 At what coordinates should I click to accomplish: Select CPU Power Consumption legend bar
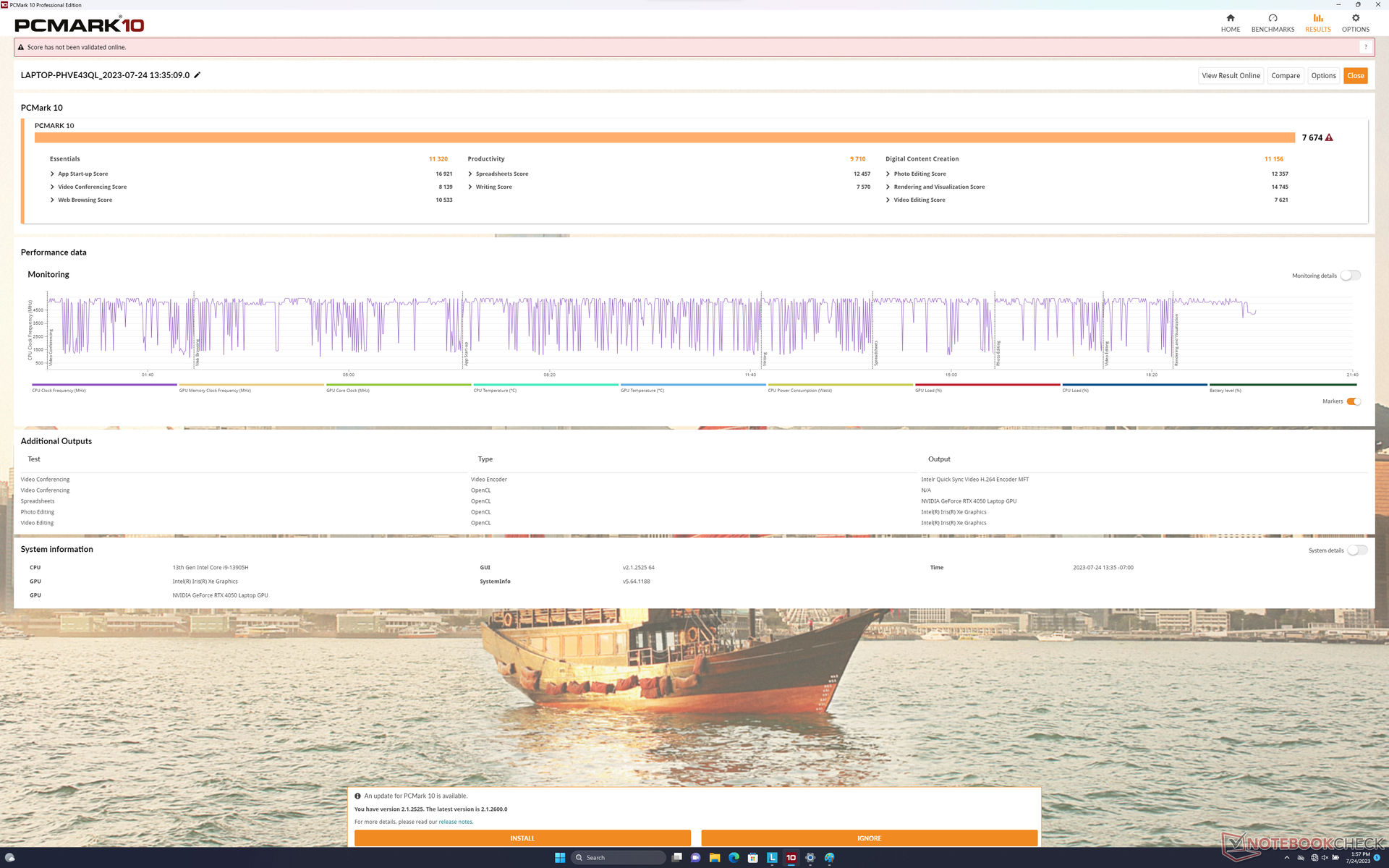click(x=840, y=385)
